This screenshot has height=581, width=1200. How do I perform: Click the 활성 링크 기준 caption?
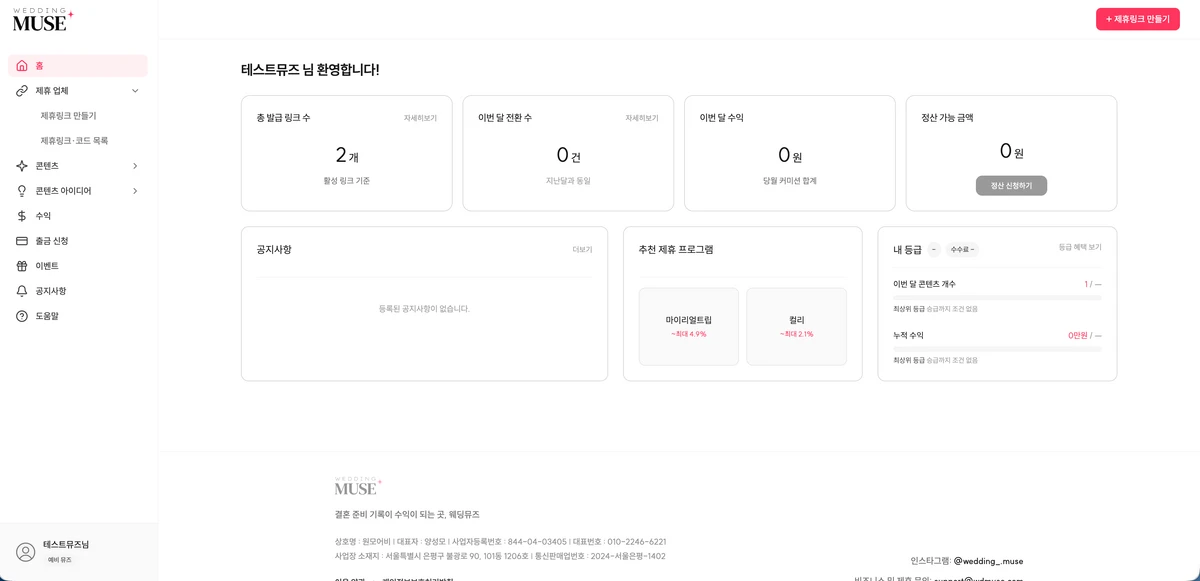point(347,181)
